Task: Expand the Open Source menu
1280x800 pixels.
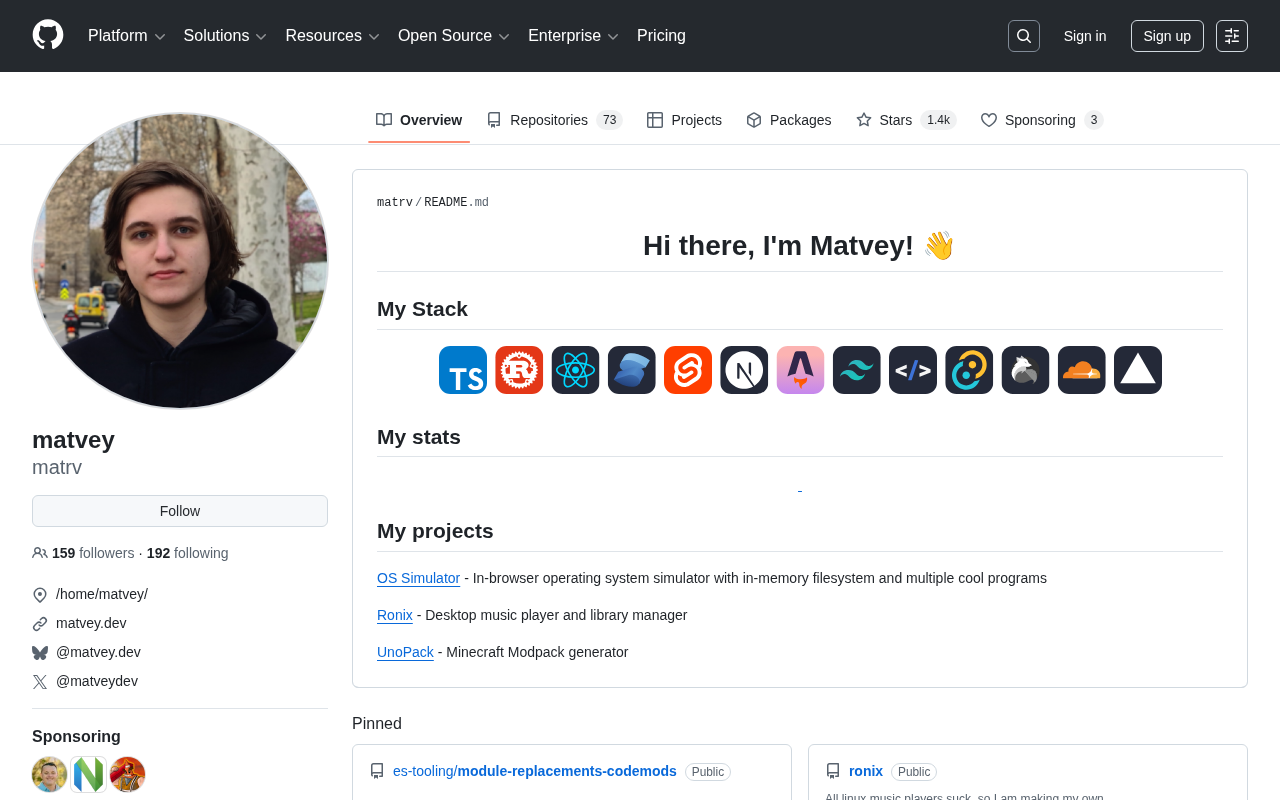Action: (454, 36)
